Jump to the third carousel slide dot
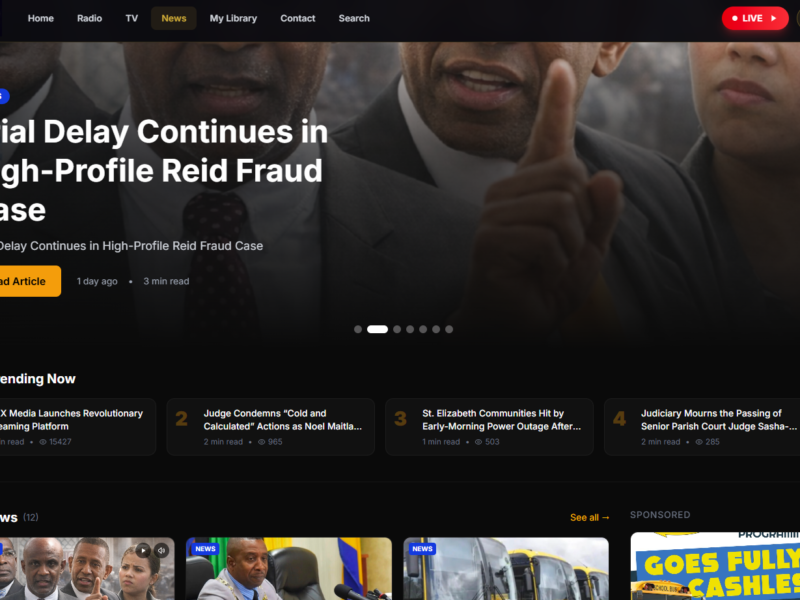The height and width of the screenshot is (600, 800). click(397, 330)
